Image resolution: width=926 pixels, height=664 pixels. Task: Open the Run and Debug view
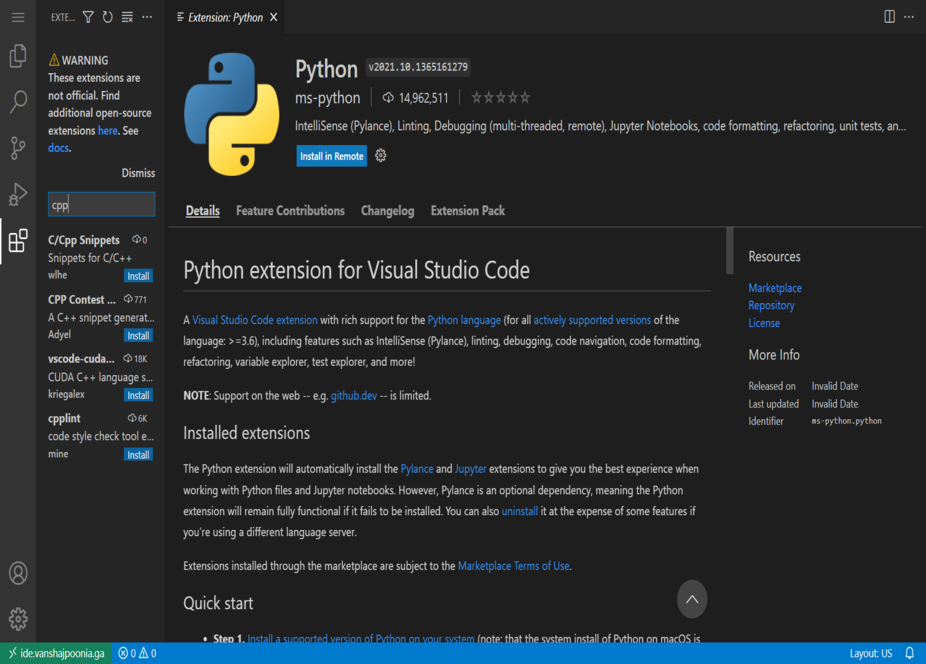(x=18, y=194)
